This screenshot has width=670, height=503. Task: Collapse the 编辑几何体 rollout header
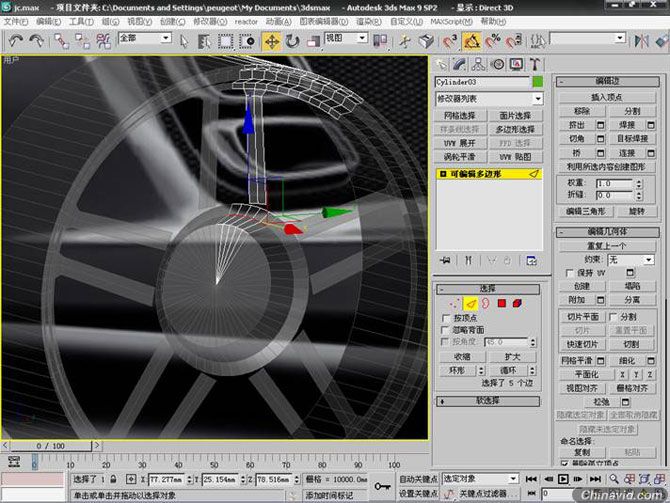coord(607,232)
